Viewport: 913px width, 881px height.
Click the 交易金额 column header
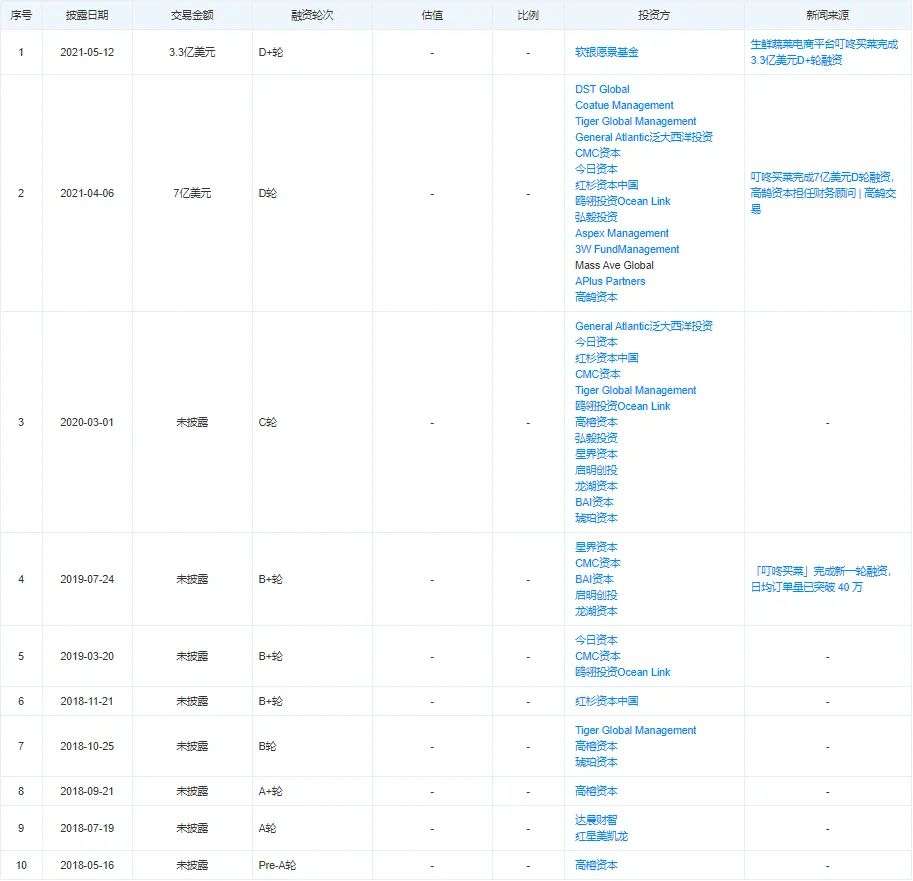[192, 15]
